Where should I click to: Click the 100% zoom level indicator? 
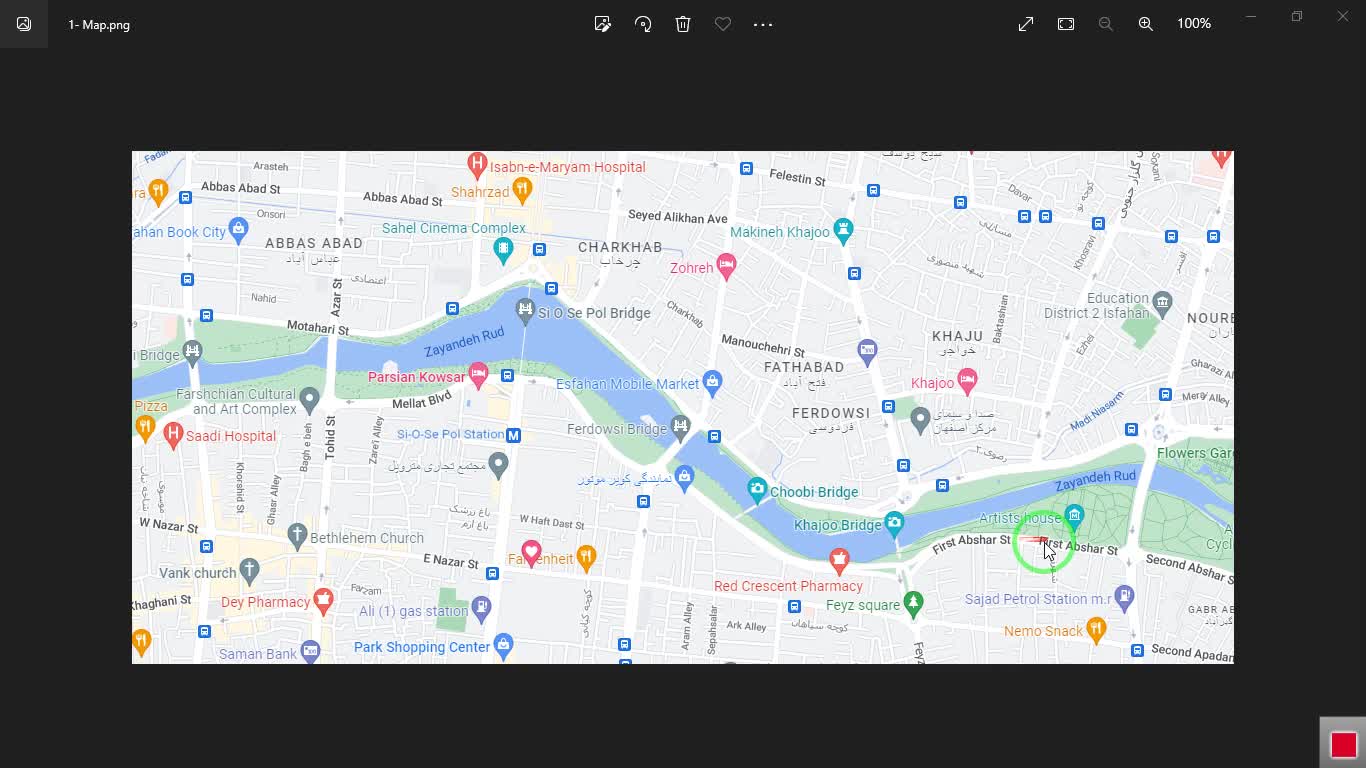1194,24
